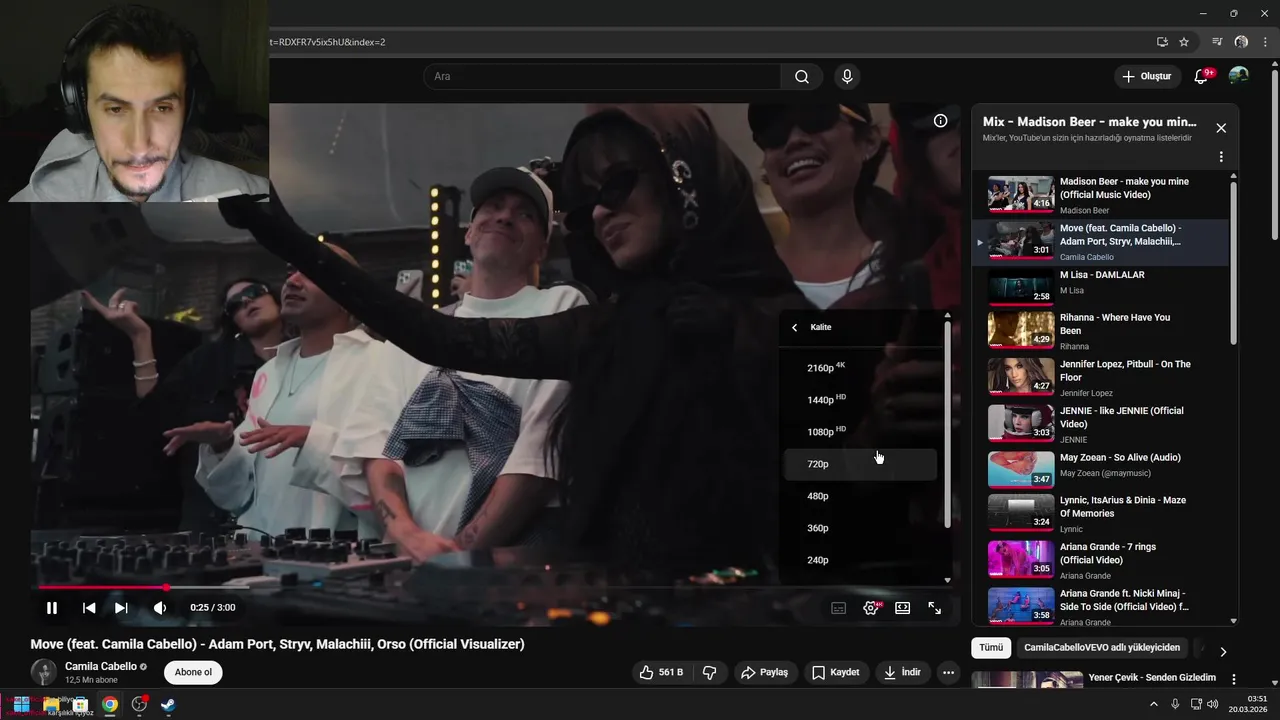This screenshot has width=1280, height=720.
Task: Open the Oluştur create menu
Action: click(1146, 77)
